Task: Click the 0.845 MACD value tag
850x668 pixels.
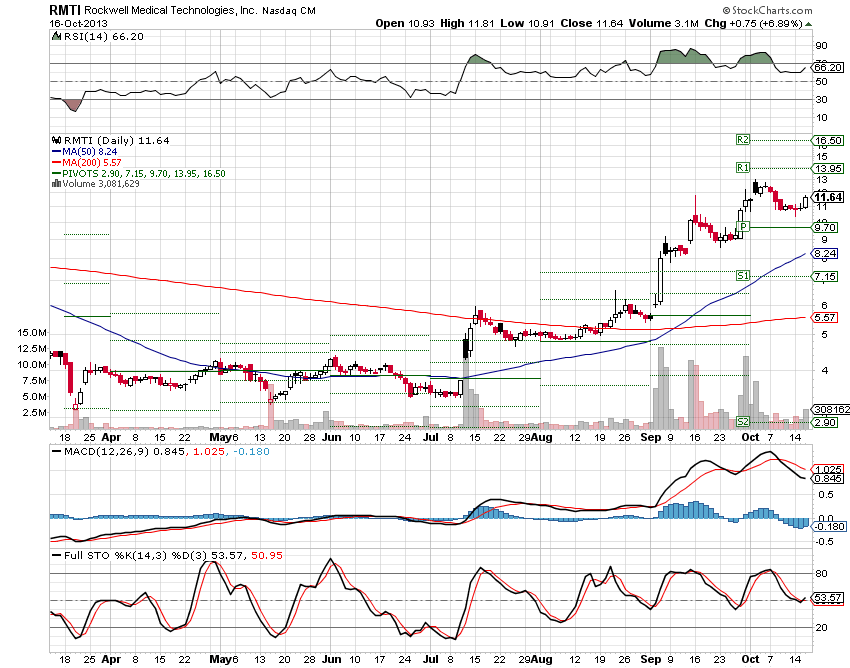Action: [x=828, y=478]
